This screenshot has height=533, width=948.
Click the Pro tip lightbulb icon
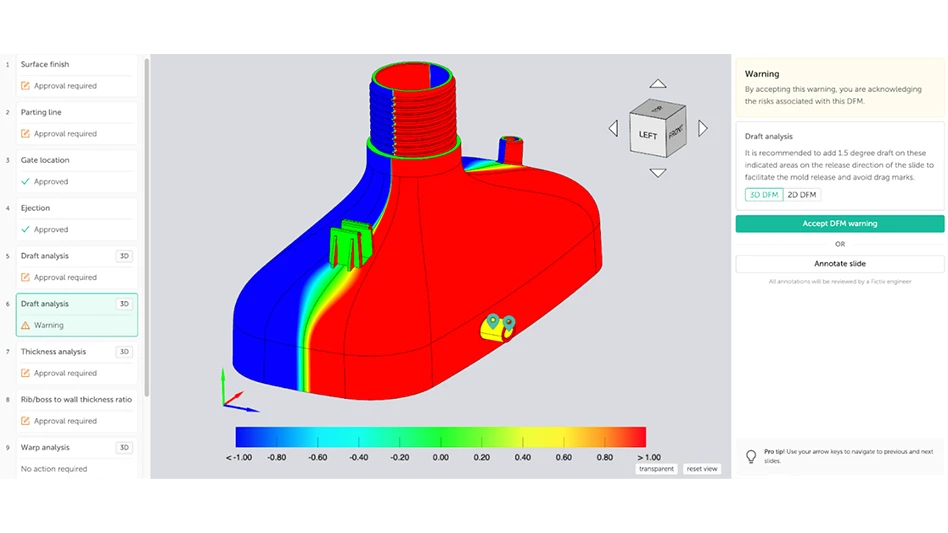point(751,456)
